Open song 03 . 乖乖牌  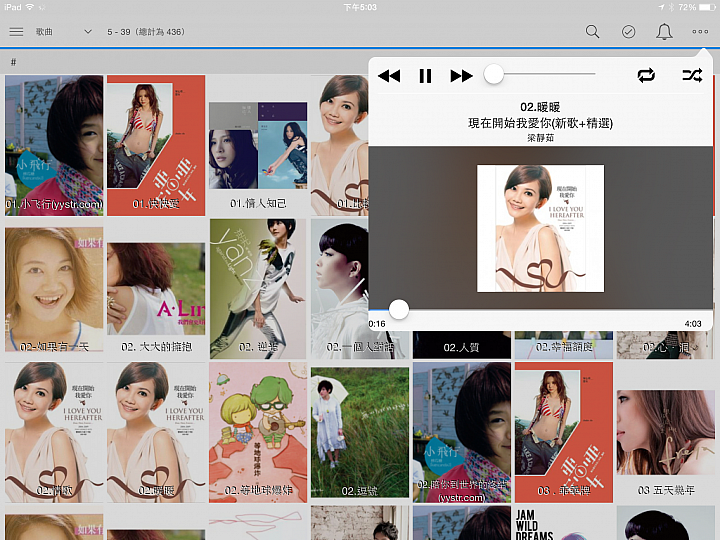pos(563,432)
